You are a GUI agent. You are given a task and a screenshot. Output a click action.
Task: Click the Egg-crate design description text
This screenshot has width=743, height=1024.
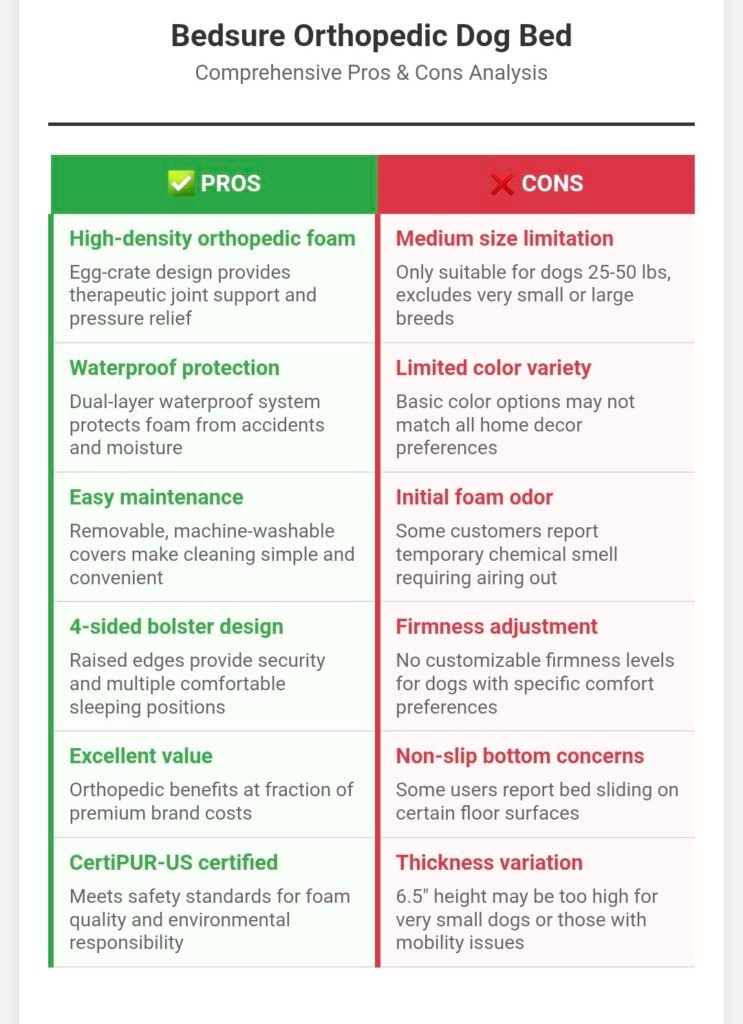(x=193, y=295)
